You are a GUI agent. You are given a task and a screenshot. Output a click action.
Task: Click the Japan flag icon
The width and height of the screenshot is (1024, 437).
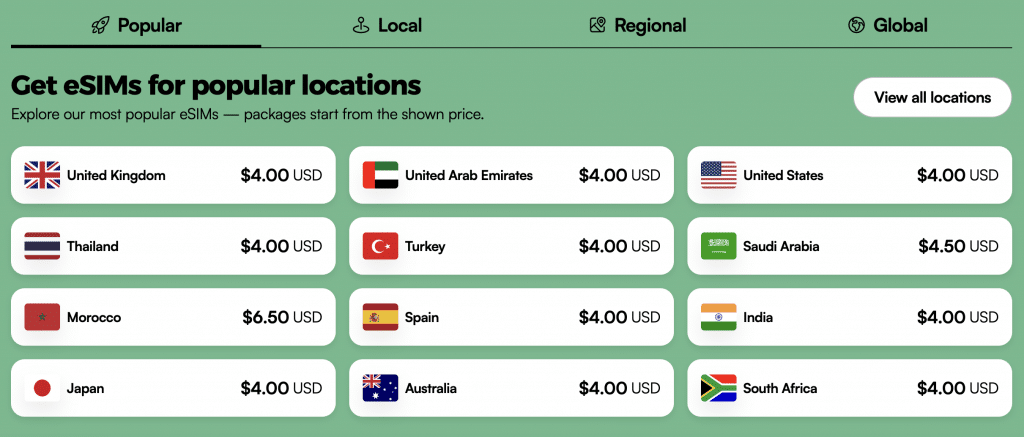(42, 388)
